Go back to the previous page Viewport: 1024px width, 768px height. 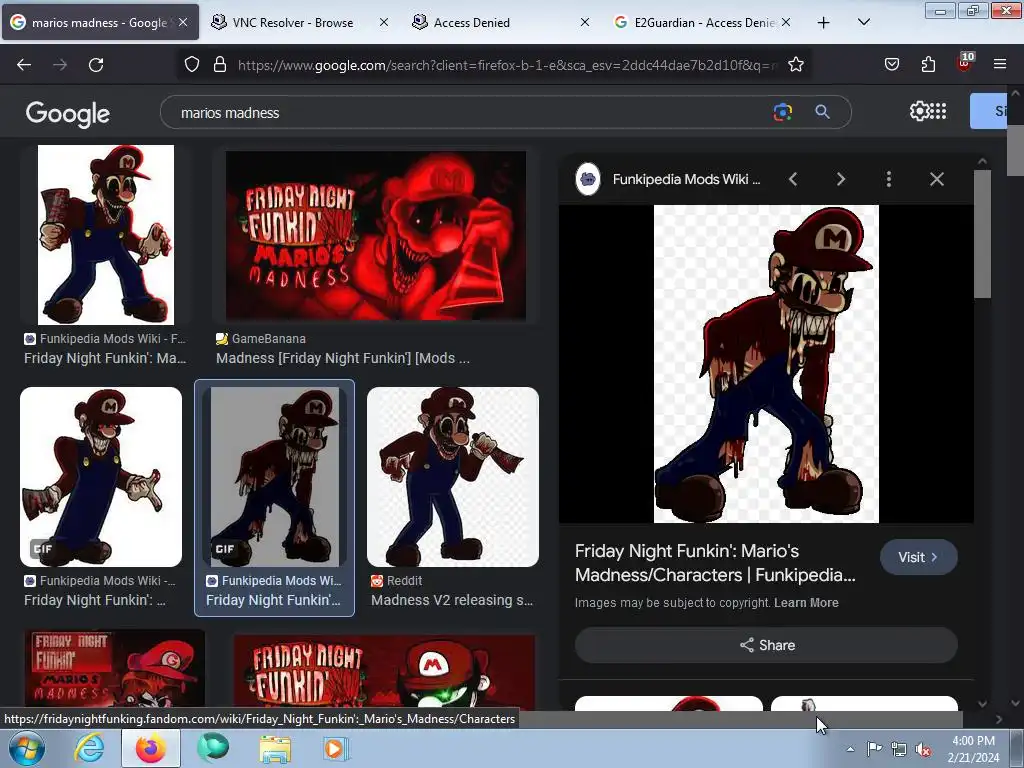(24, 65)
